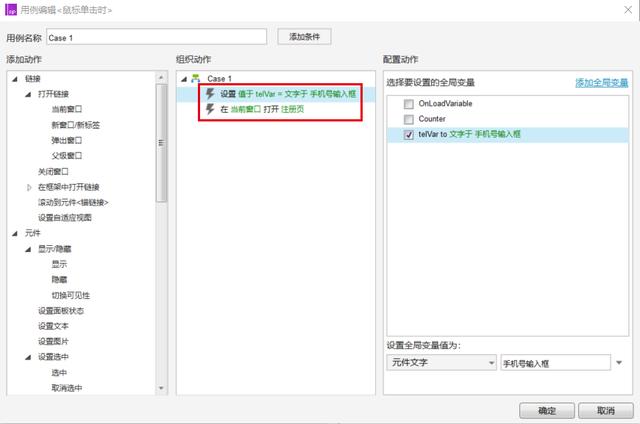
Task: Click lightning icon of 设置 telVar action
Action: [210, 93]
